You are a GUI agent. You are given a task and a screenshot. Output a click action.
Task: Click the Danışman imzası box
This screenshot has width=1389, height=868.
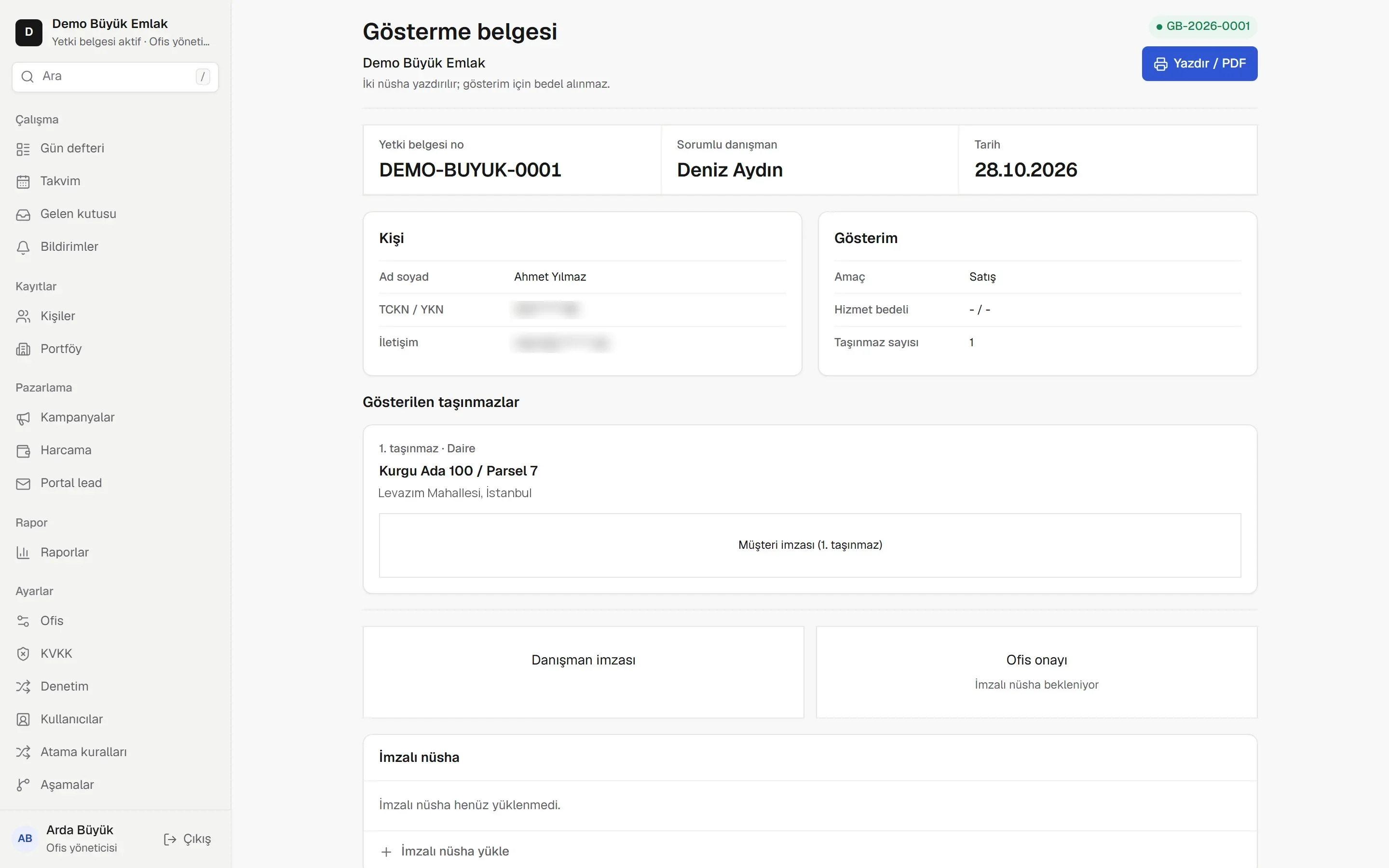coord(583,672)
